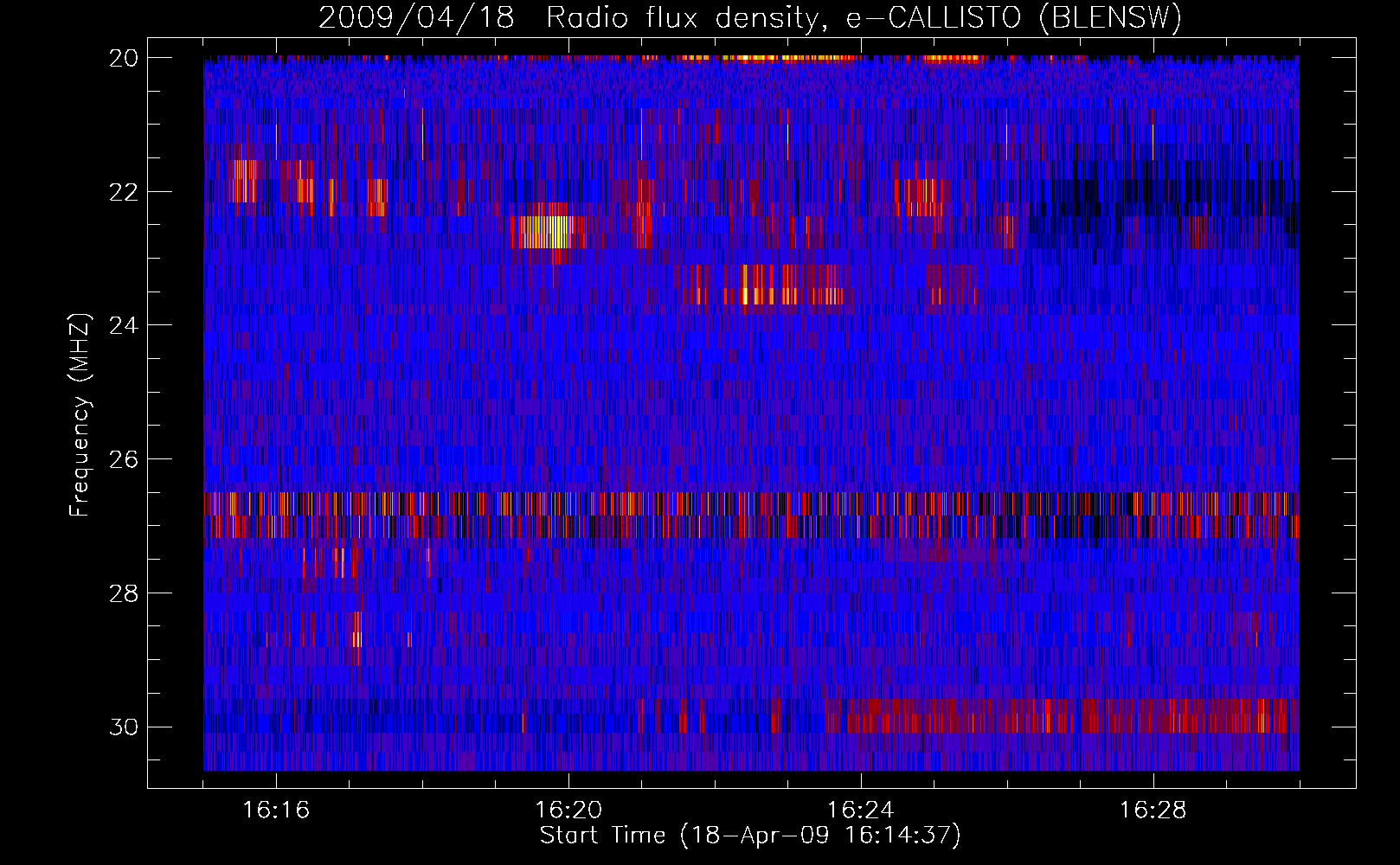1400x865 pixels.
Task: Click the "16:24" time tick label
Action: click(x=861, y=810)
